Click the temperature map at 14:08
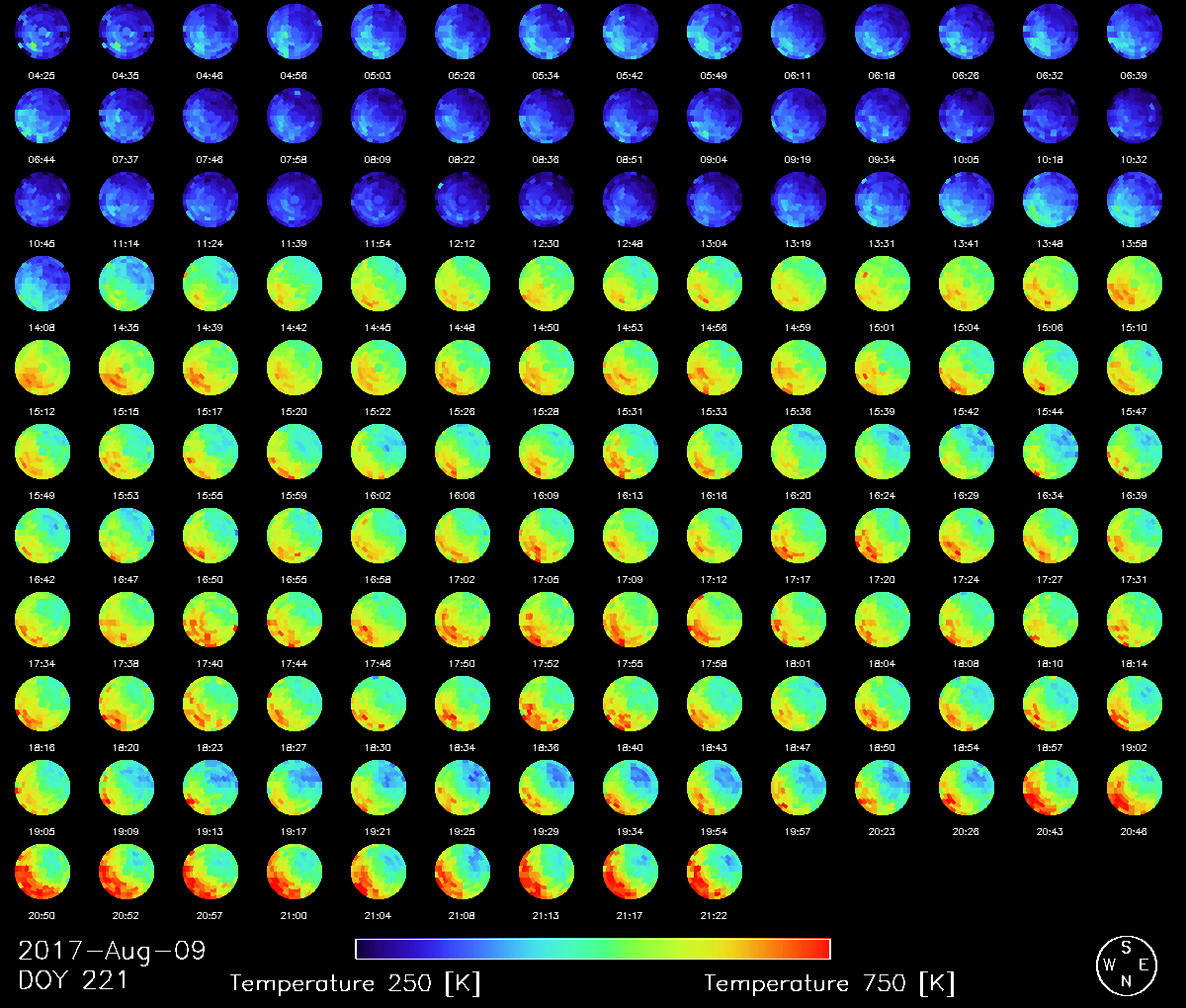 [x=42, y=284]
